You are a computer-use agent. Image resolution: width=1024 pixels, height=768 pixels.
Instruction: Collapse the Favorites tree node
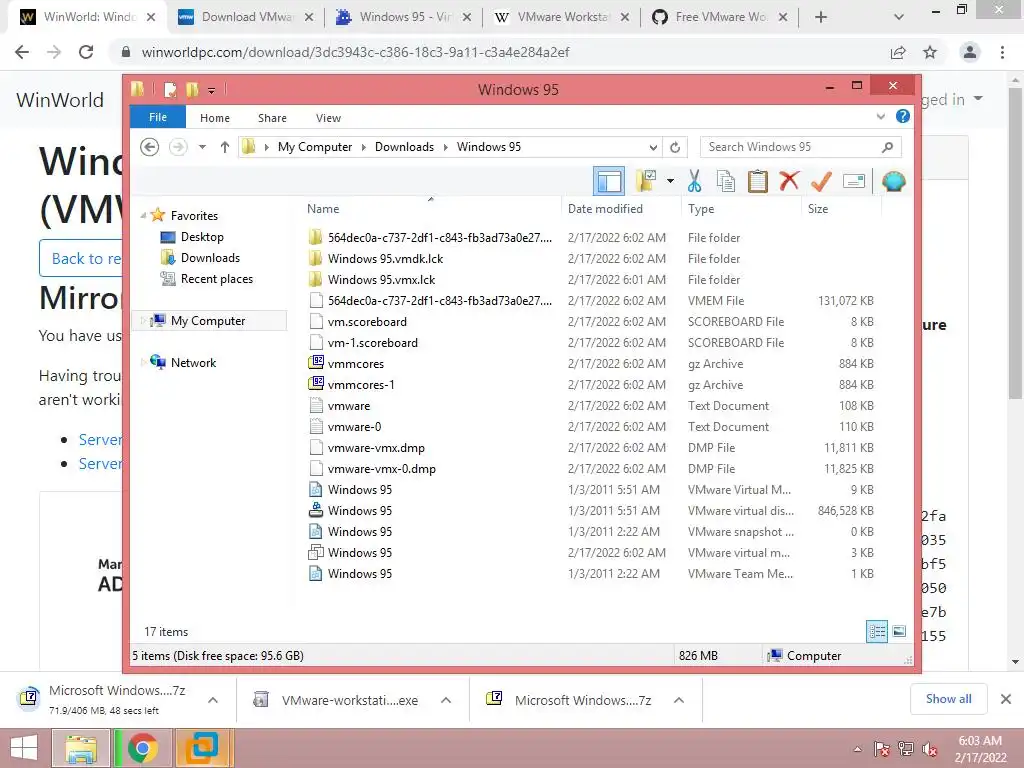(x=143, y=215)
